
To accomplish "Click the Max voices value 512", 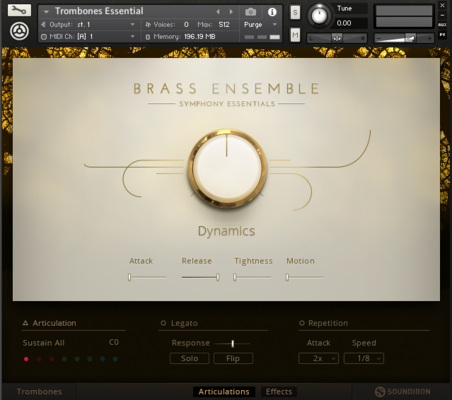I will (x=224, y=25).
